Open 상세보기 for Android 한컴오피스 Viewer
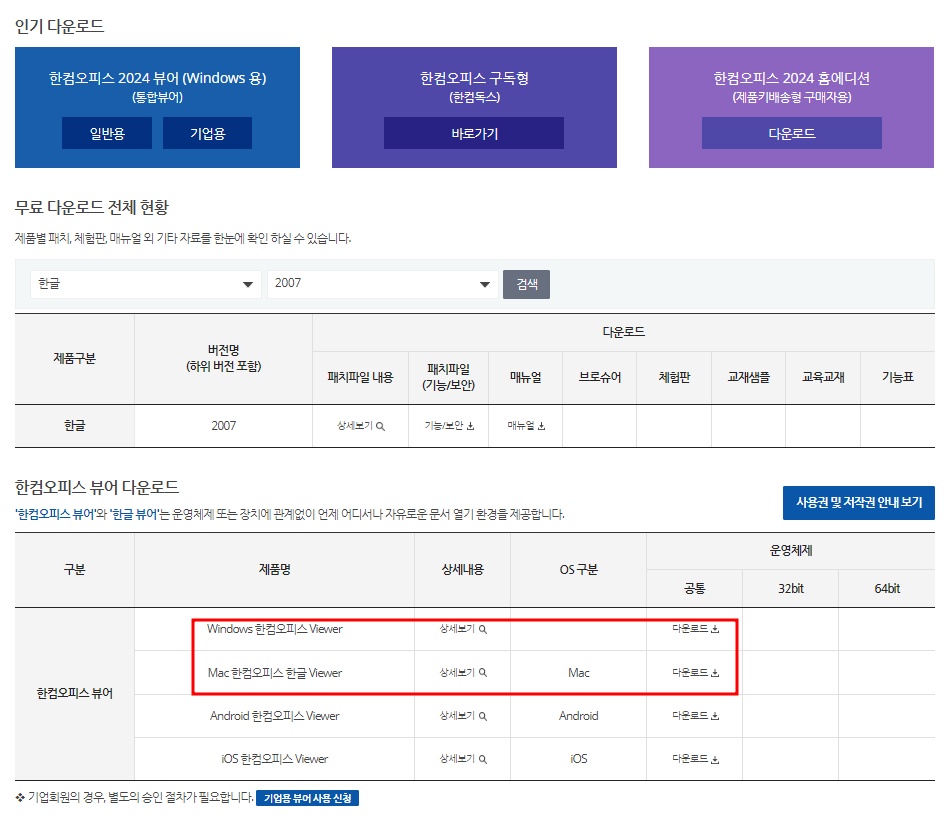Screen dimensions: 950x818 coord(463,716)
